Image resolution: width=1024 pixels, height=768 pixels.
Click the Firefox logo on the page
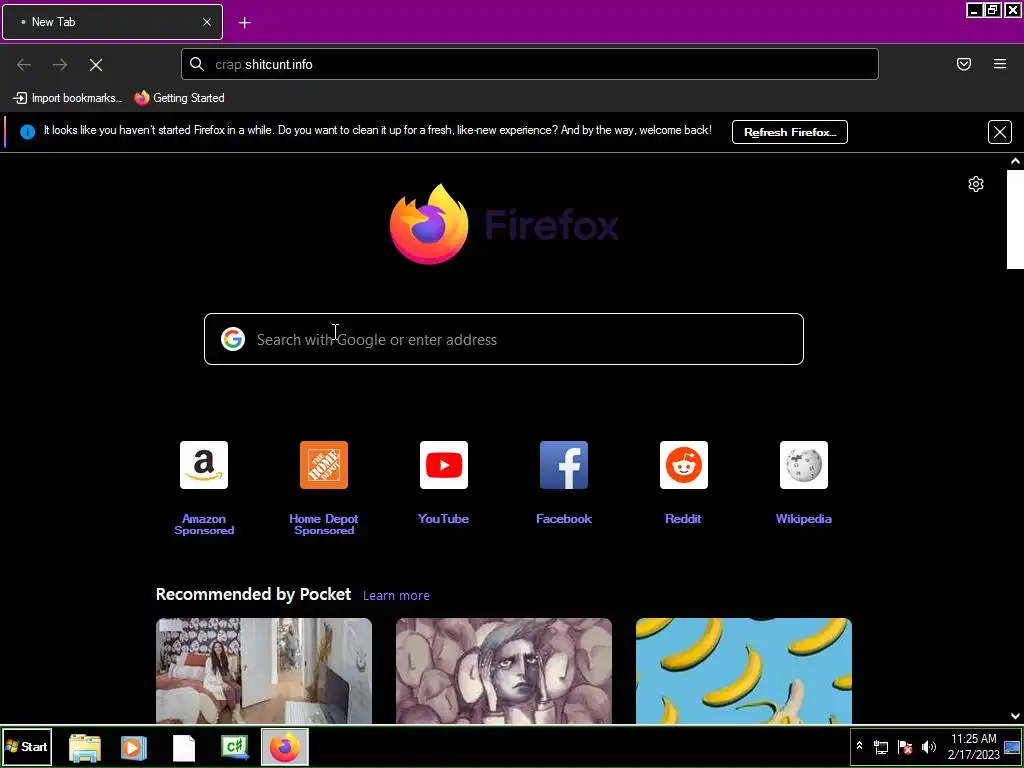pyautogui.click(x=504, y=224)
